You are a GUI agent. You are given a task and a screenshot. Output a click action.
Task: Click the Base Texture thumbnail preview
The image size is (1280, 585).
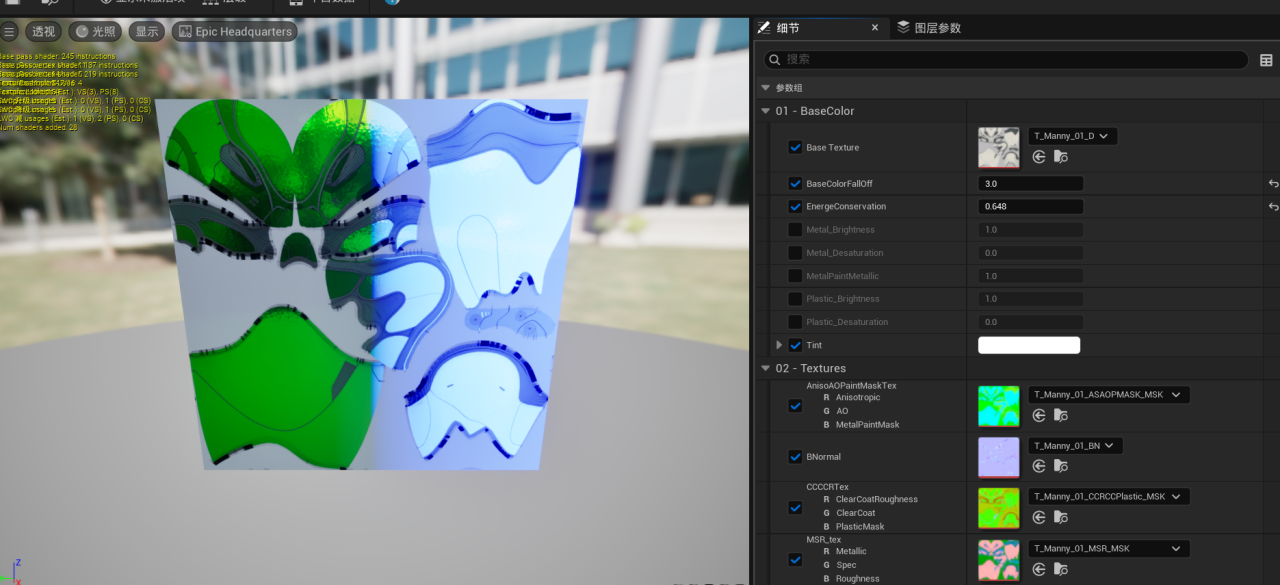(x=999, y=147)
